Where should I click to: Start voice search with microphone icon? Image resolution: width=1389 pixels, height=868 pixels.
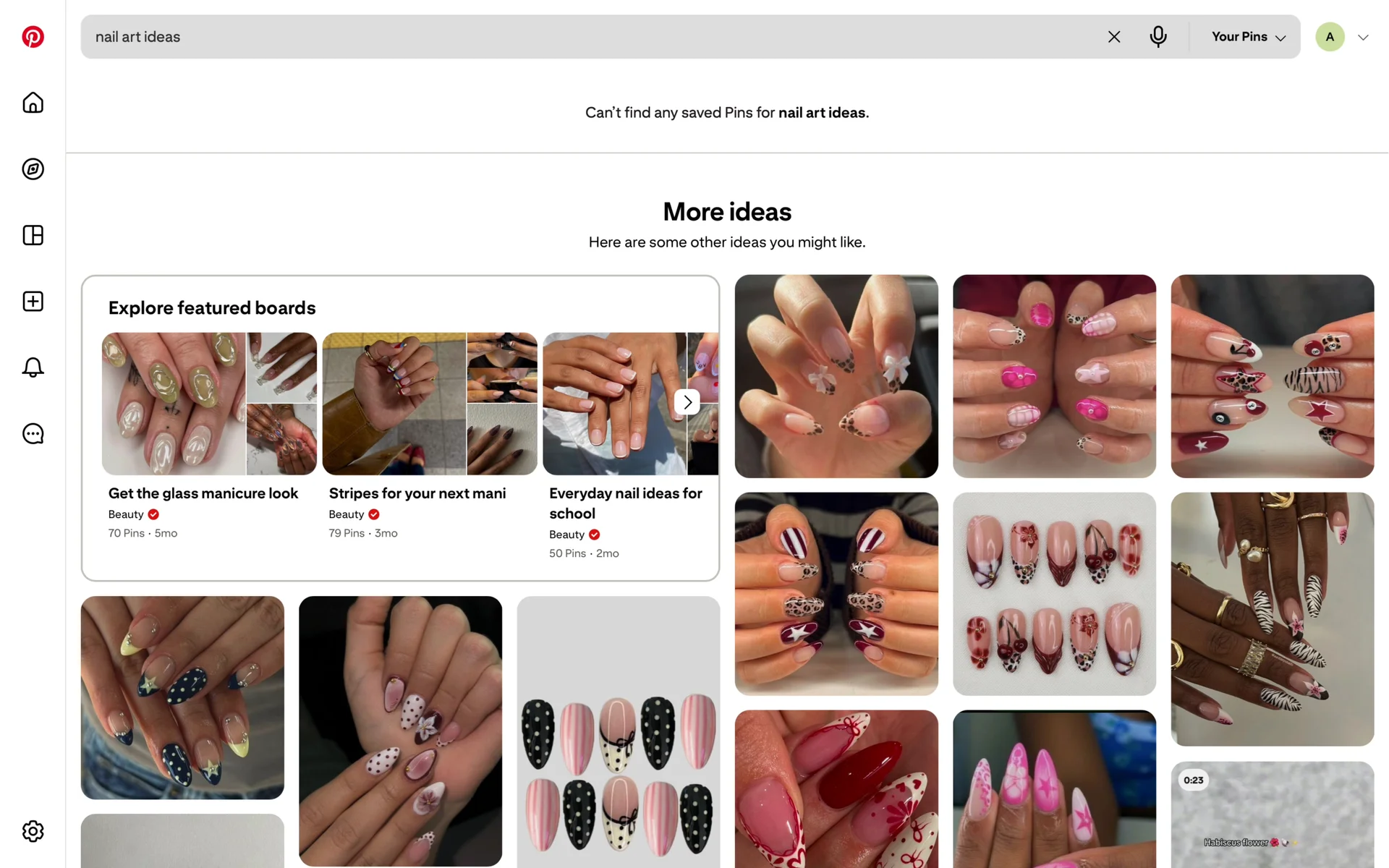coord(1157,37)
